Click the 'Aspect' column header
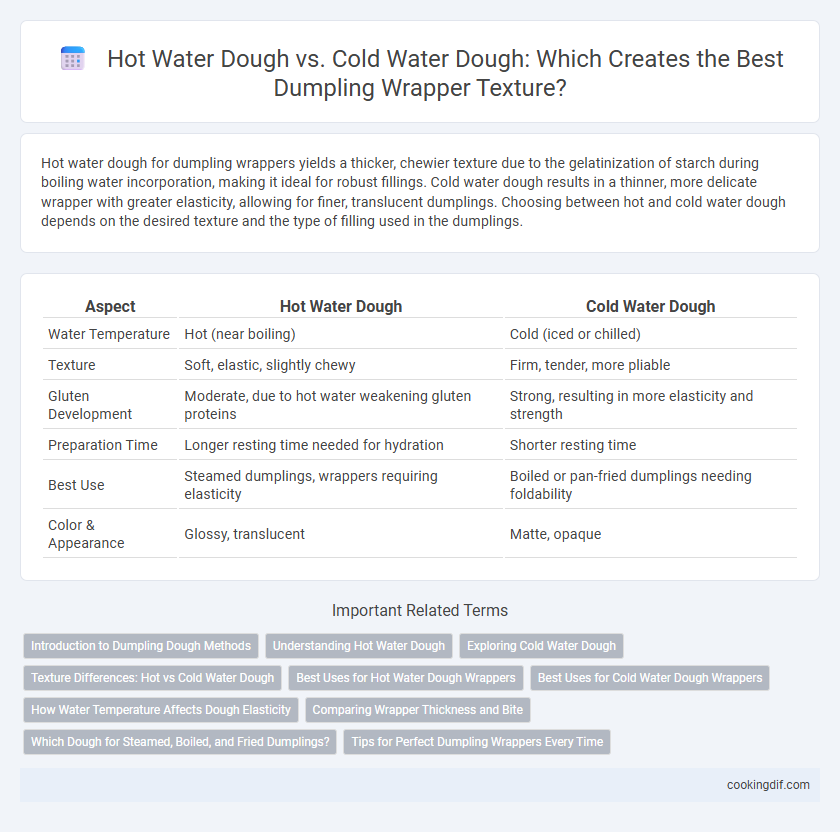Screen dimensions: 840x832 (x=110, y=306)
